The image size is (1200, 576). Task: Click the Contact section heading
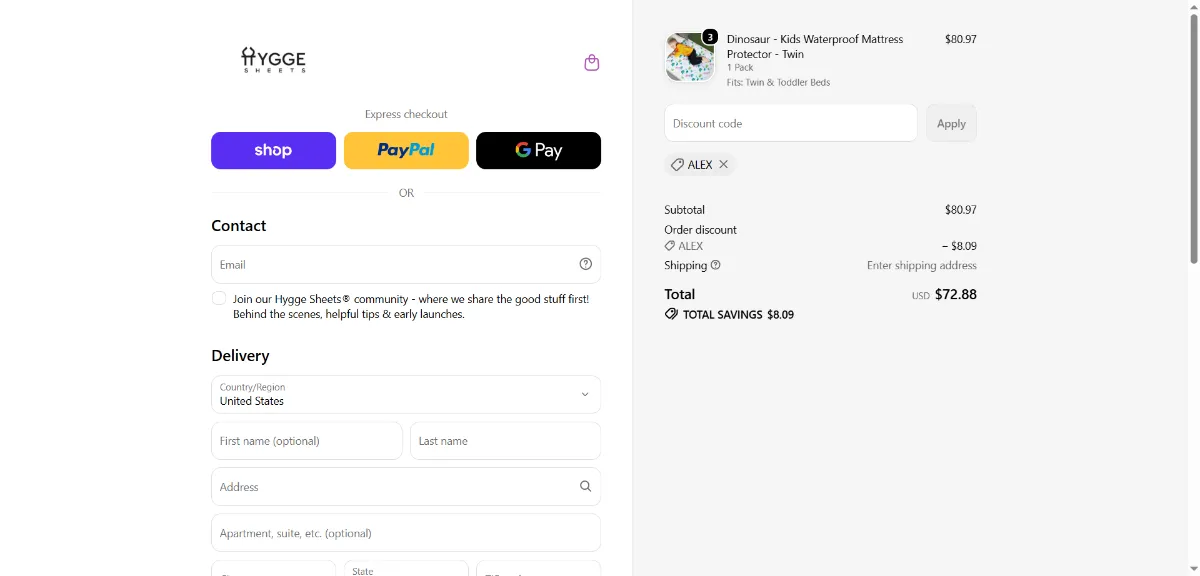pyautogui.click(x=239, y=226)
